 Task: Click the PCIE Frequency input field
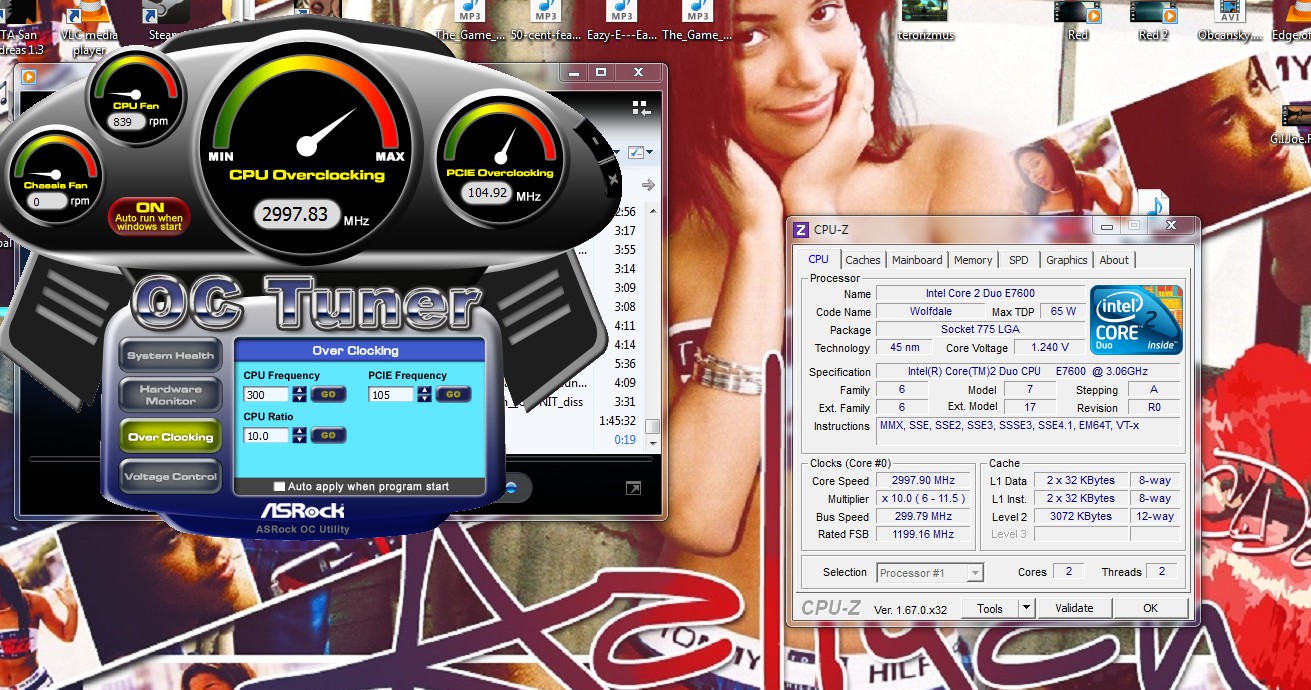click(x=390, y=395)
